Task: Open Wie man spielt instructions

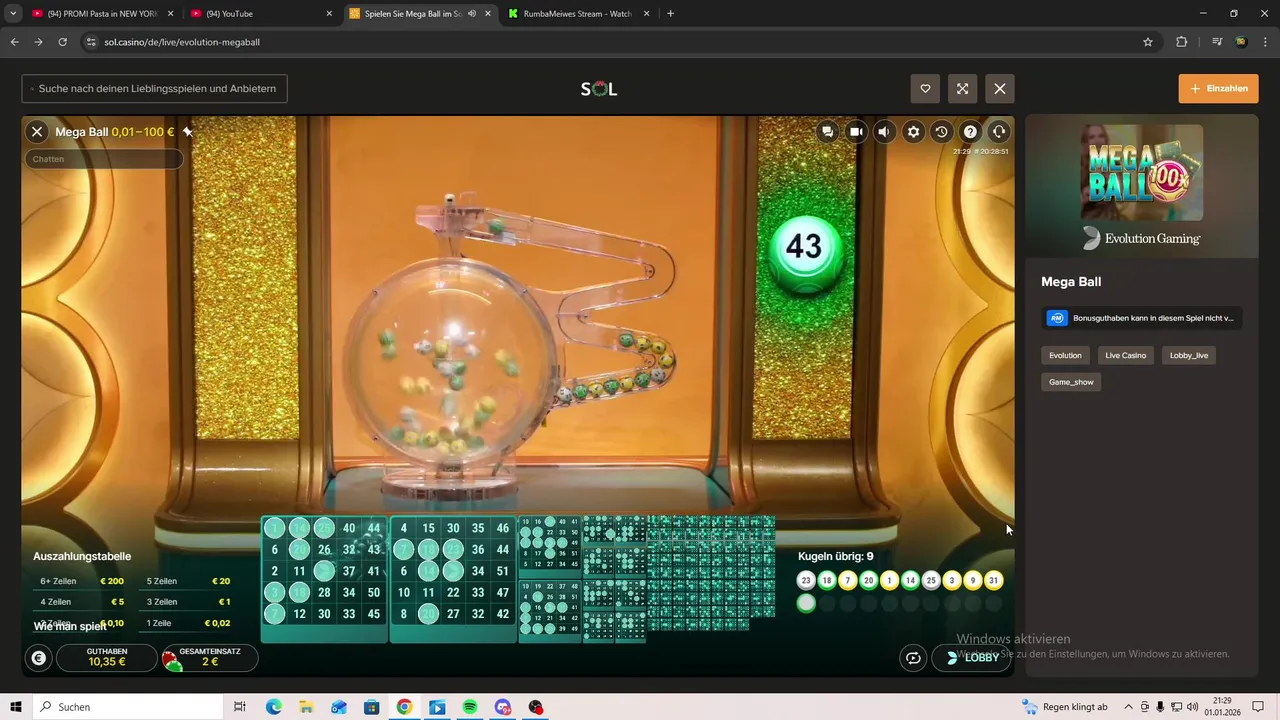Action: [x=70, y=626]
